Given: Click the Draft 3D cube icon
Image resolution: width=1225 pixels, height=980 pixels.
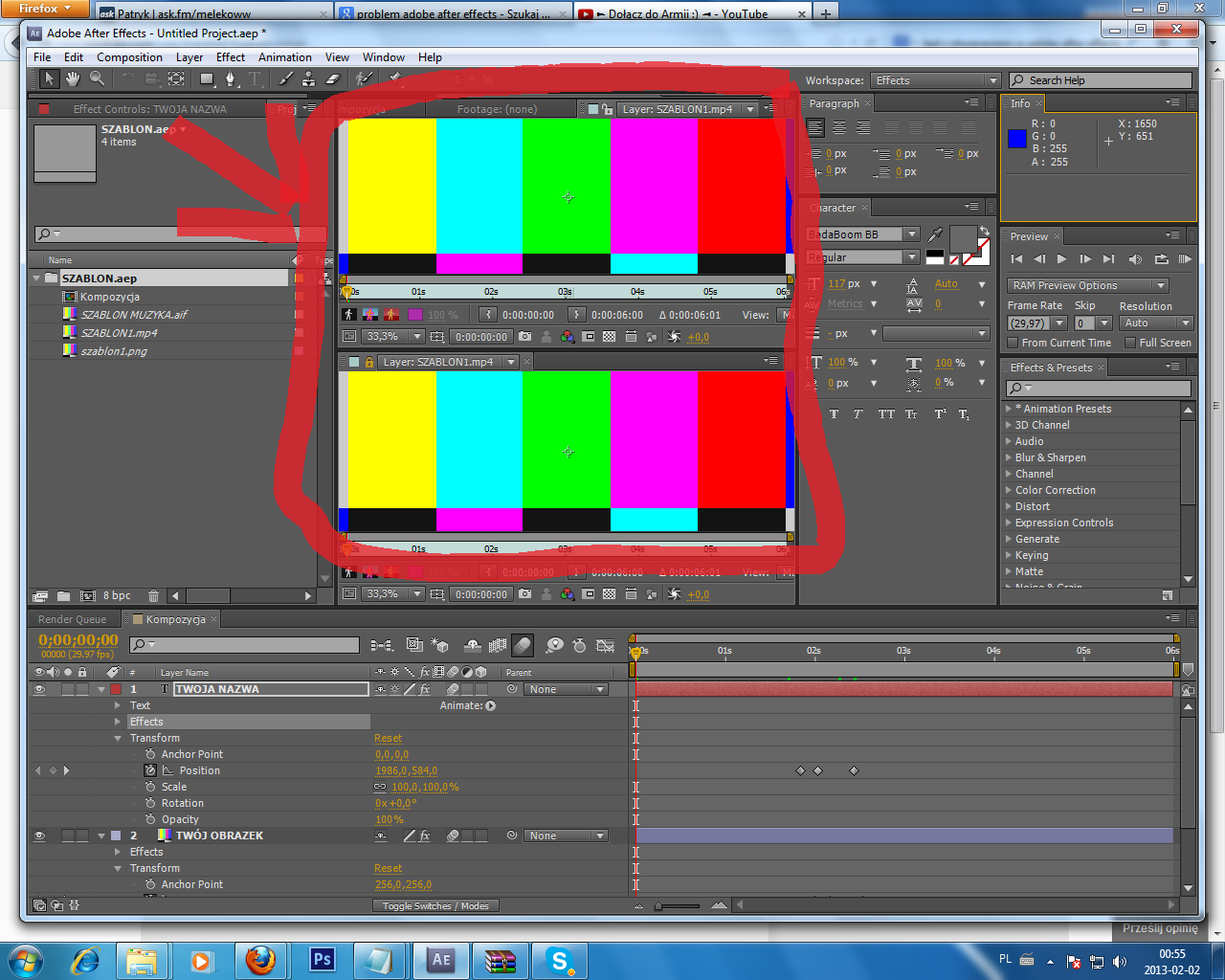Looking at the screenshot, I should click(440, 645).
